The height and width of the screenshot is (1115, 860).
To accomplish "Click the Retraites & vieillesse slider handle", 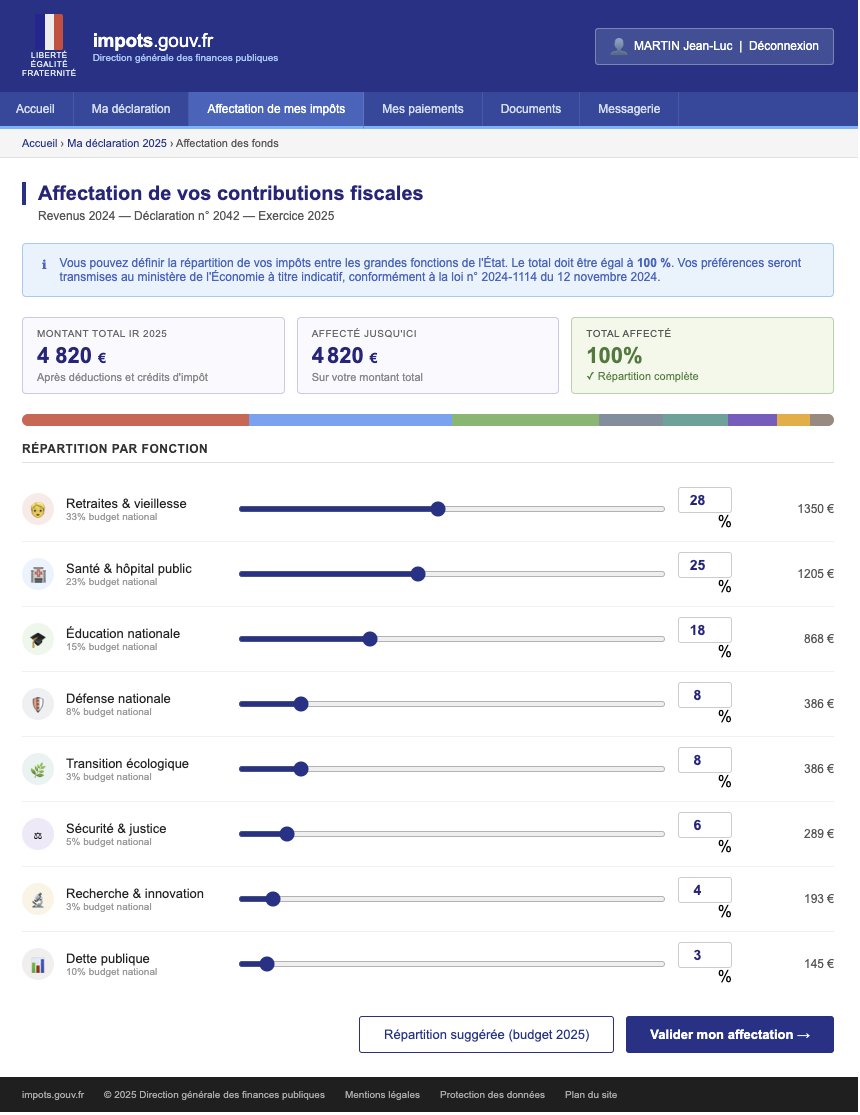I will pyautogui.click(x=438, y=509).
